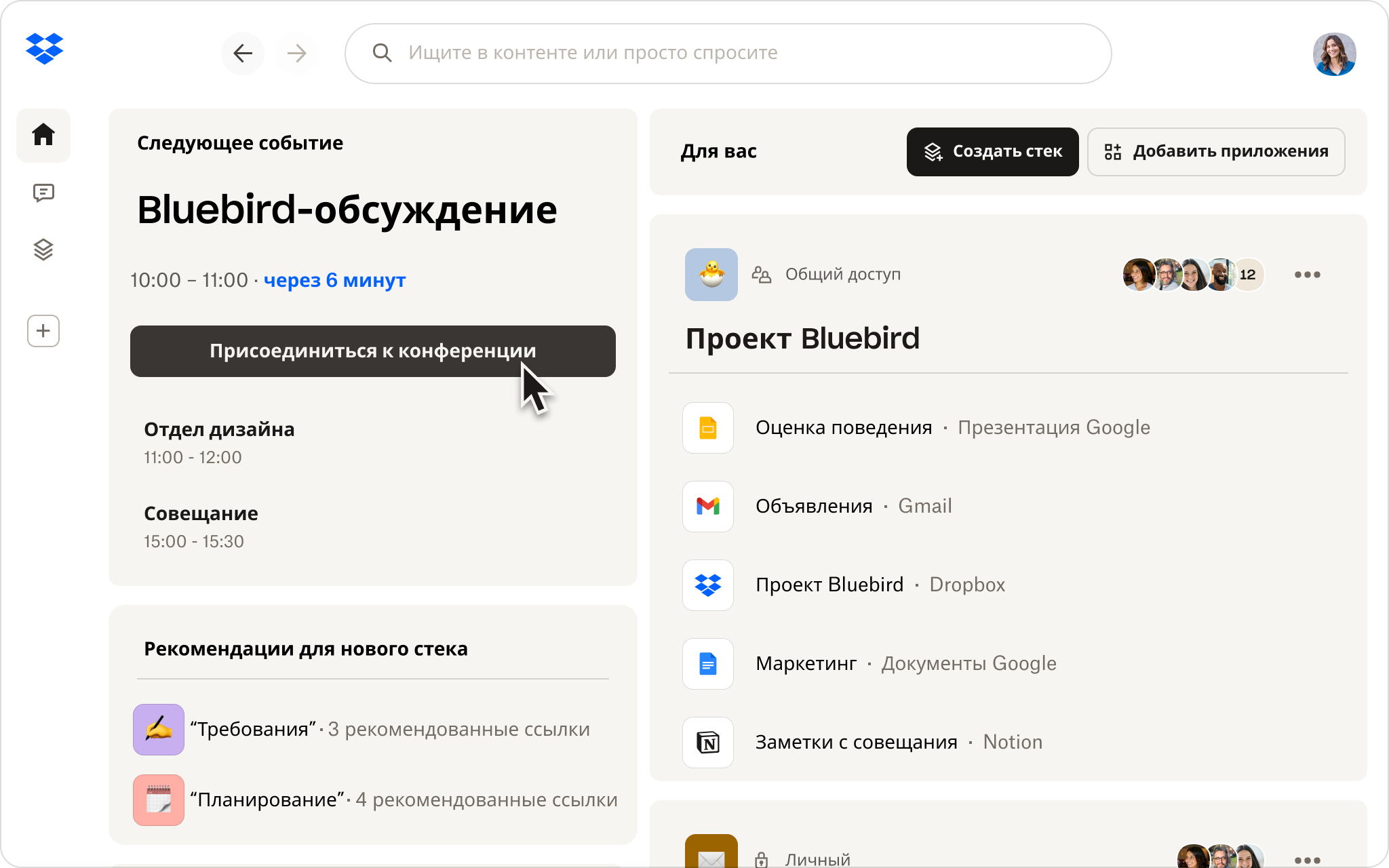Open the chat icon in the sidebar
The height and width of the screenshot is (868, 1389).
point(43,193)
